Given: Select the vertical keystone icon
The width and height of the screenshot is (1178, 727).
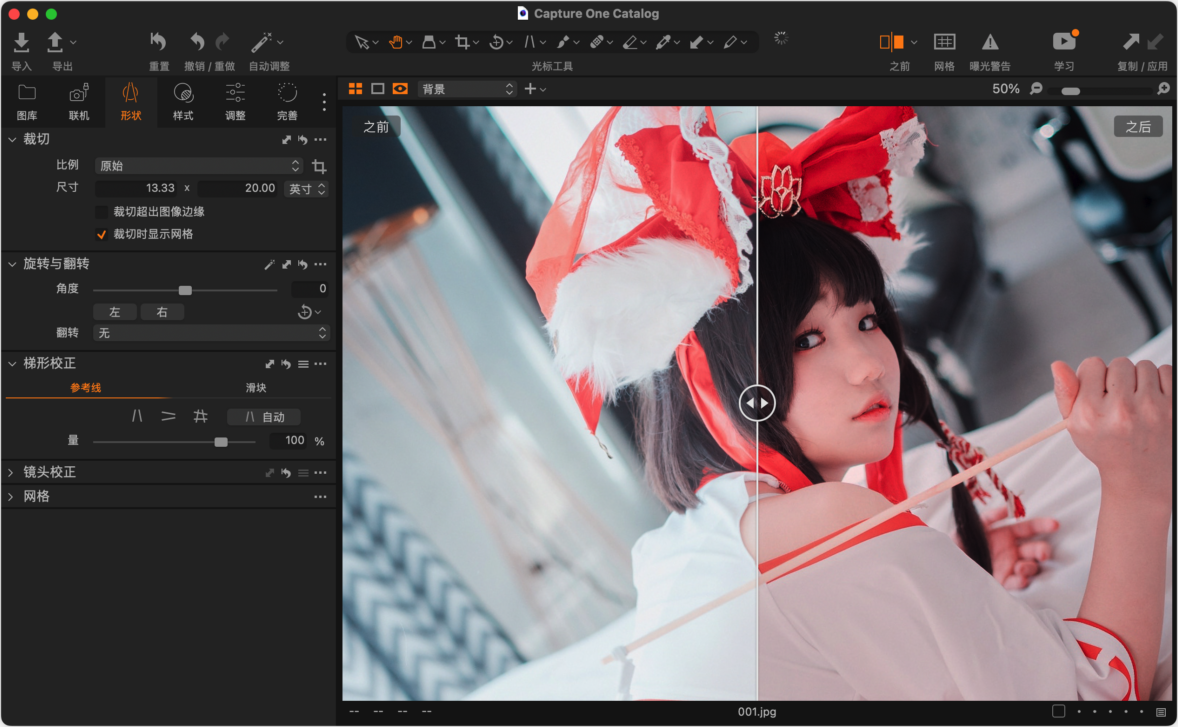Looking at the screenshot, I should click(137, 417).
